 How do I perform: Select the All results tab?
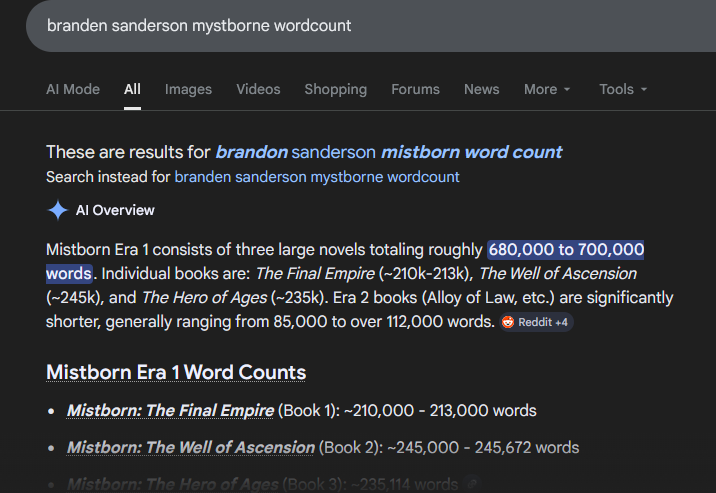pos(132,89)
